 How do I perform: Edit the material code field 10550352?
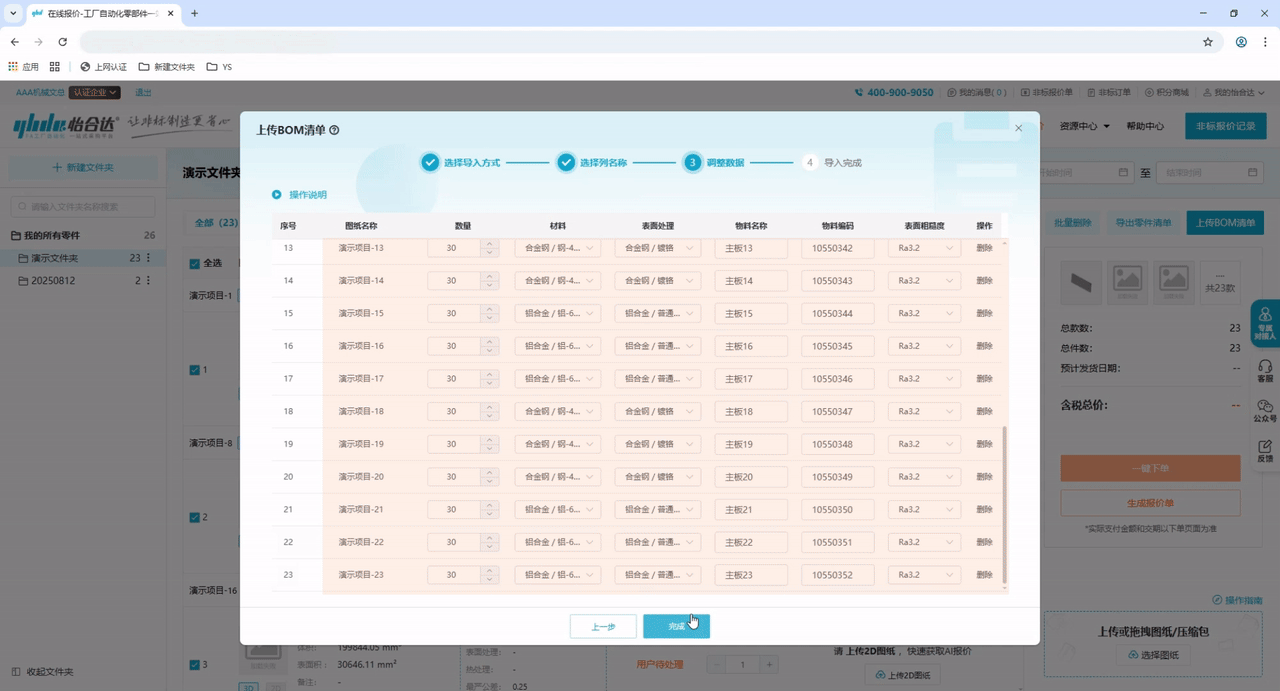click(837, 575)
